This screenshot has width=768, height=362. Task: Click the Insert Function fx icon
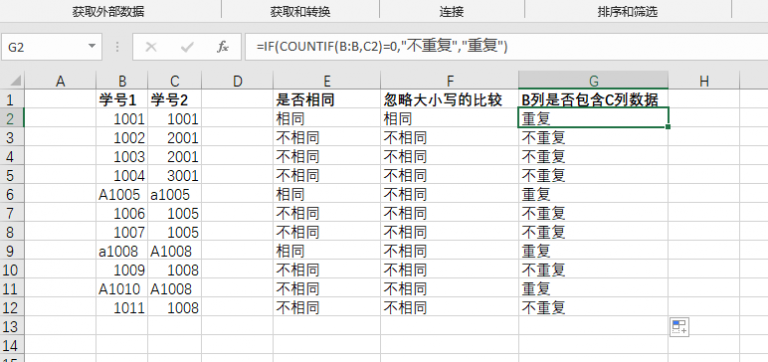223,47
